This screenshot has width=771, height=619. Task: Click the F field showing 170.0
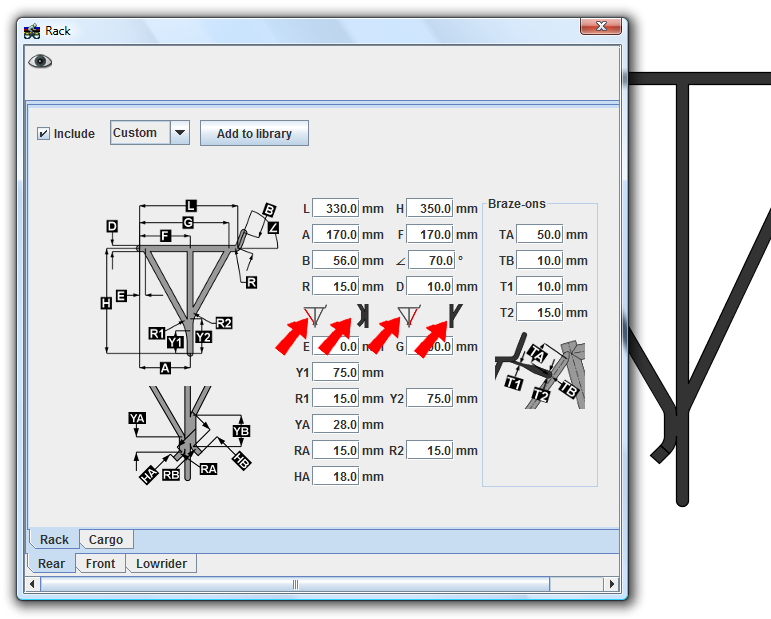click(x=429, y=235)
